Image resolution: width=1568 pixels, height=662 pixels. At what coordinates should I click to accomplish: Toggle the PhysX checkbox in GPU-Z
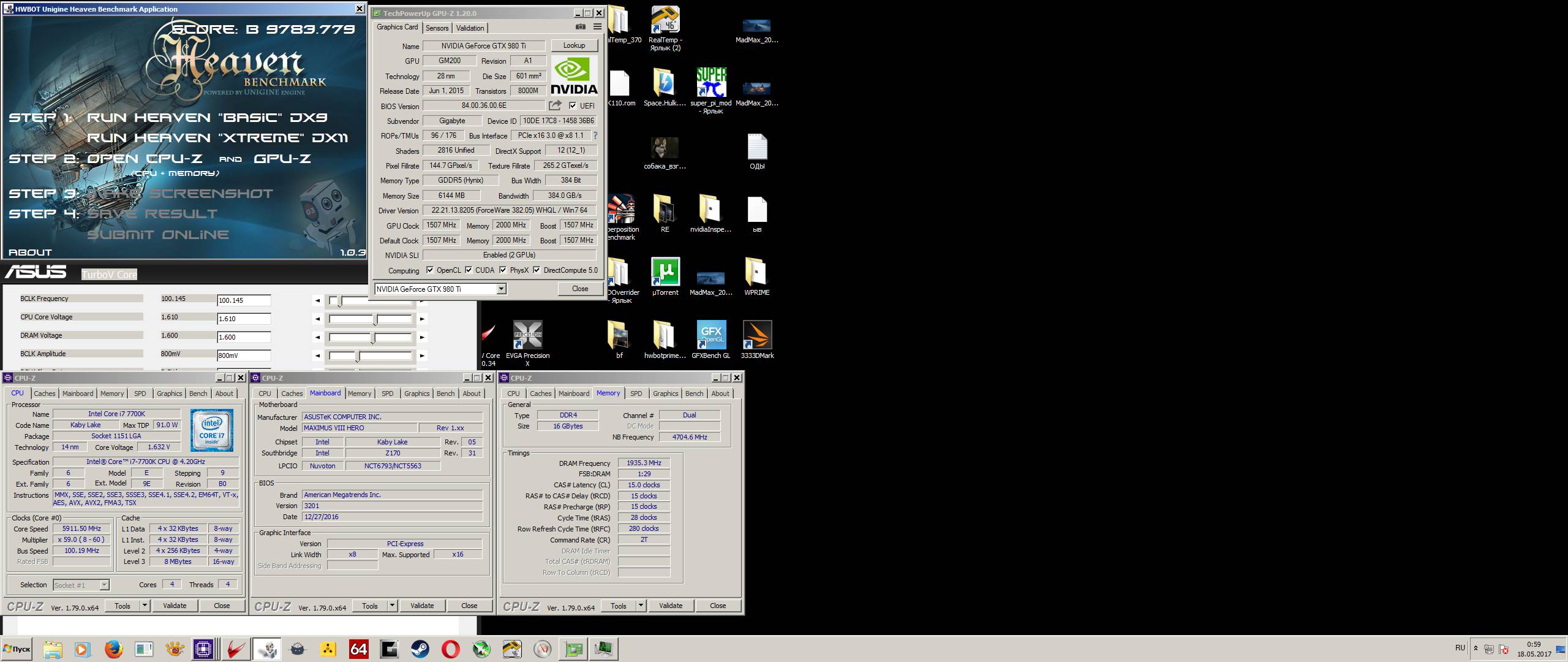point(503,270)
